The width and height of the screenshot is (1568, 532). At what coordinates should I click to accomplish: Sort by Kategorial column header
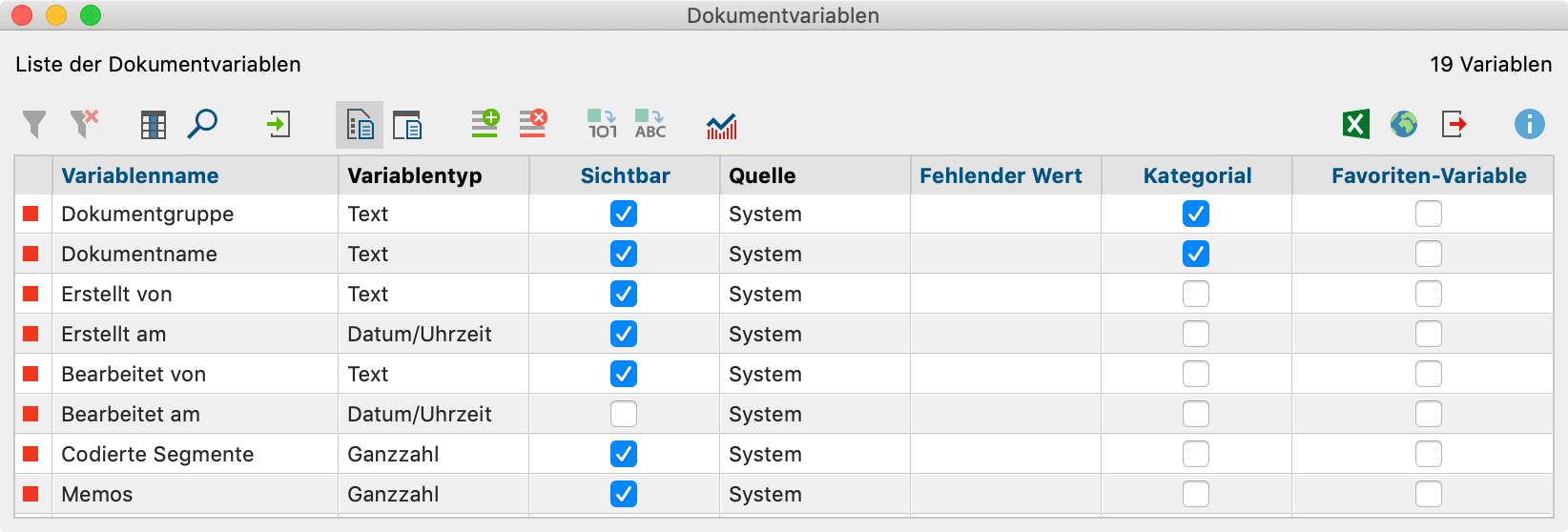pyautogui.click(x=1197, y=175)
